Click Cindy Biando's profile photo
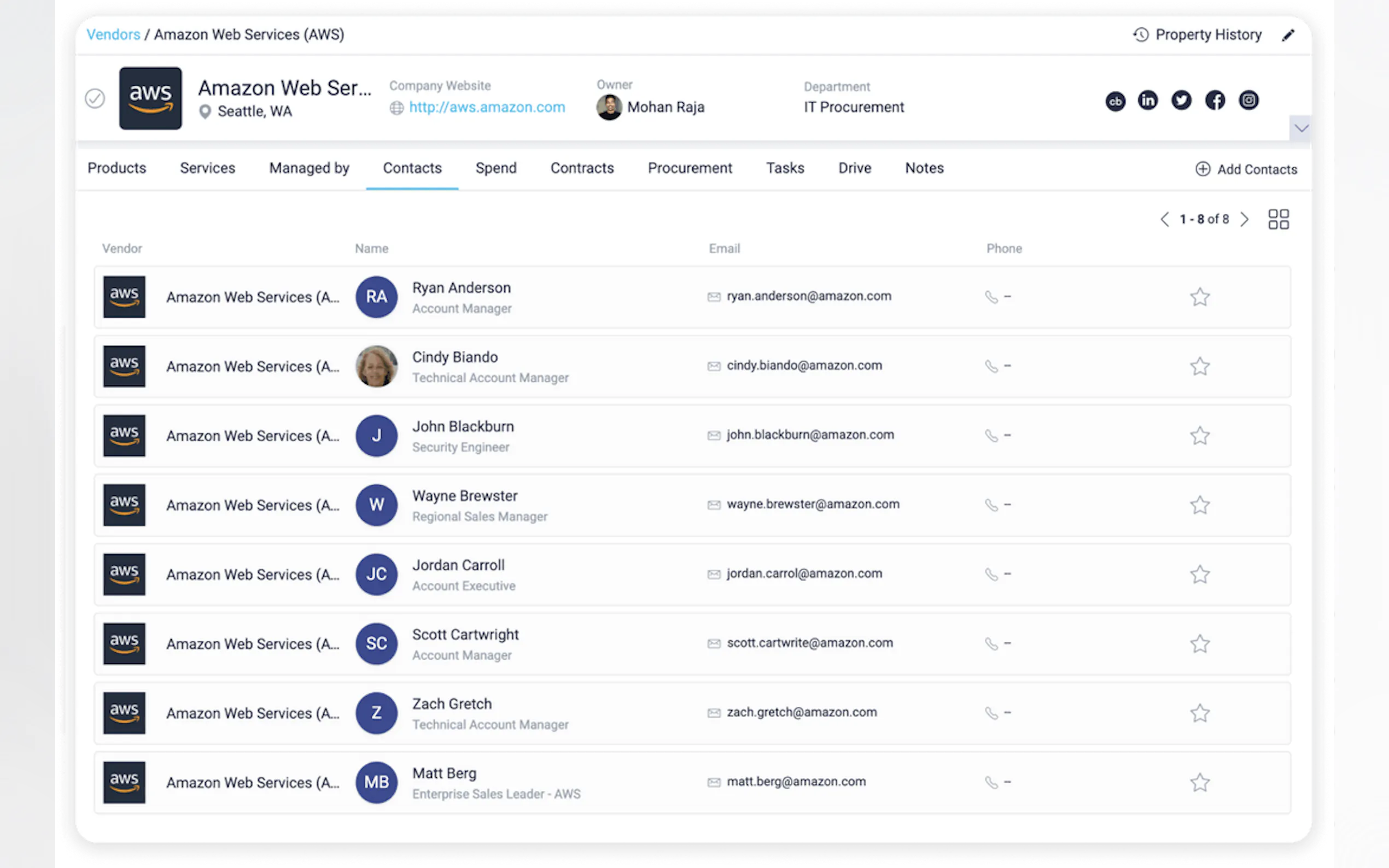 (x=376, y=366)
